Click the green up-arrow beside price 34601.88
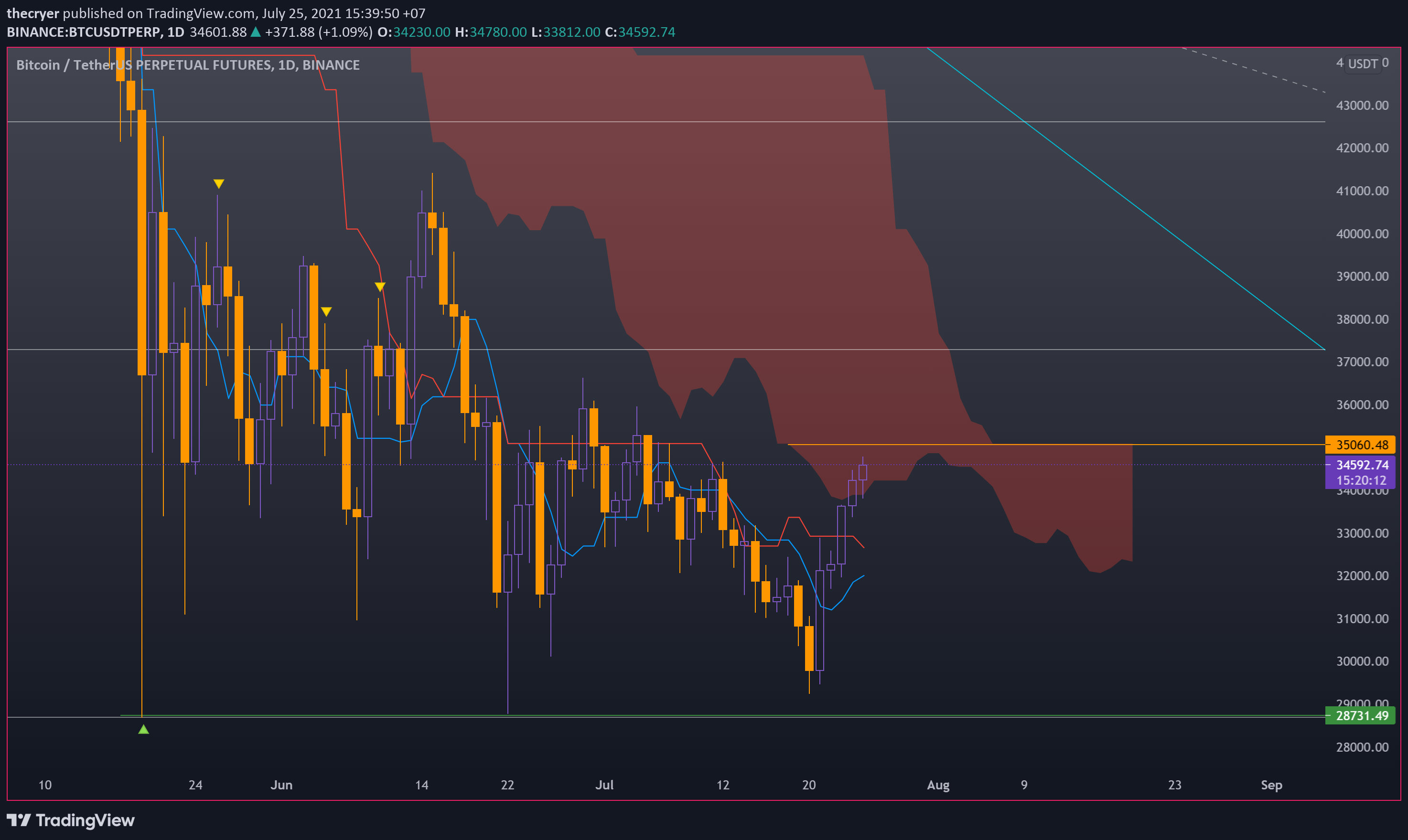This screenshot has width=1408, height=840. [255, 32]
